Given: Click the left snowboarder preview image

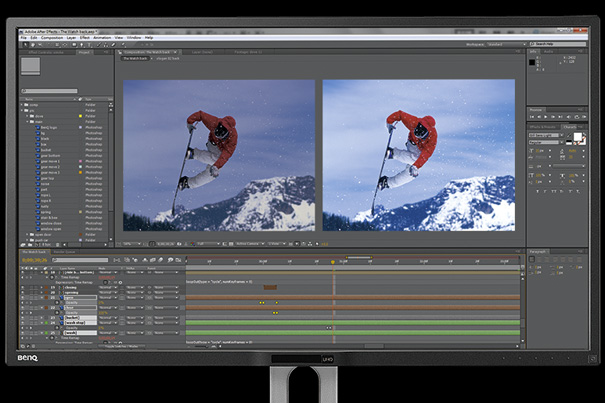Looking at the screenshot, I should click(x=219, y=155).
